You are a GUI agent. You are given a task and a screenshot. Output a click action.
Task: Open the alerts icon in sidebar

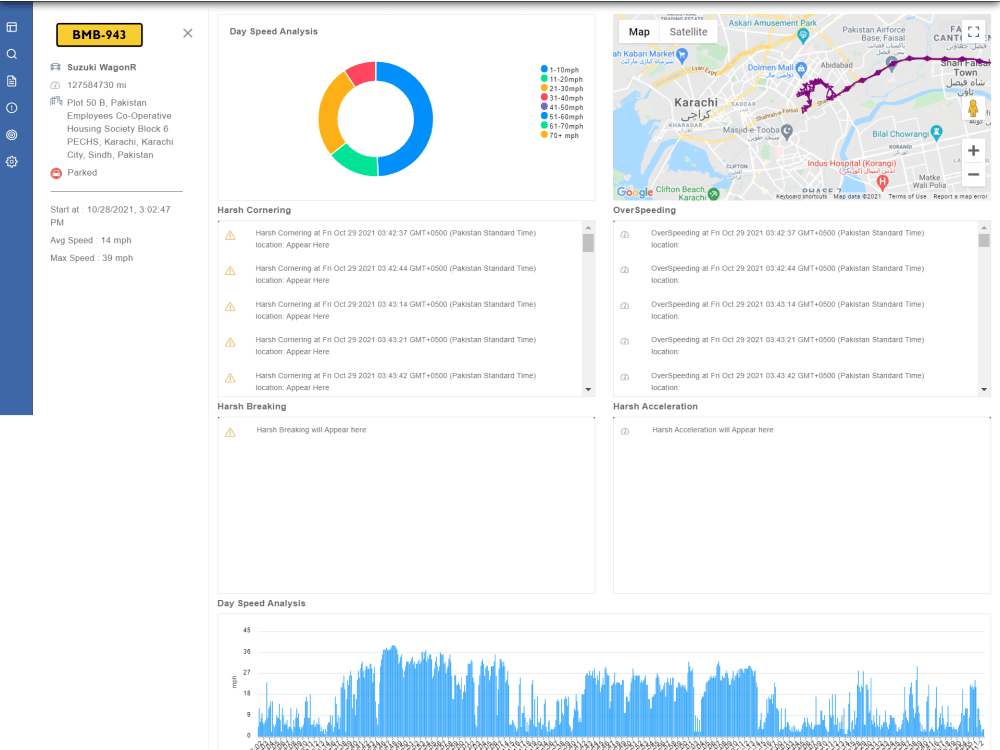[11, 108]
